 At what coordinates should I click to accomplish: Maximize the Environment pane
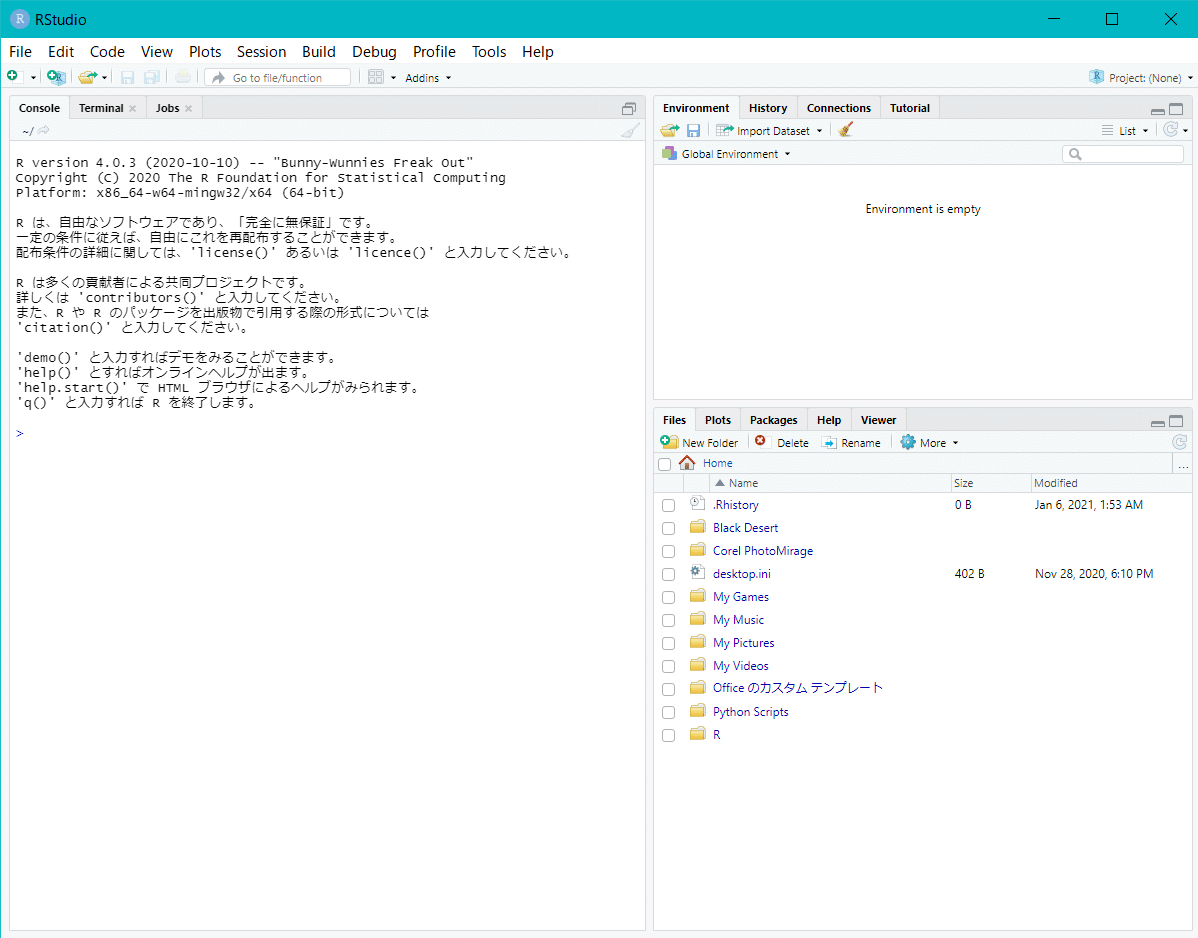pyautogui.click(x=1177, y=109)
